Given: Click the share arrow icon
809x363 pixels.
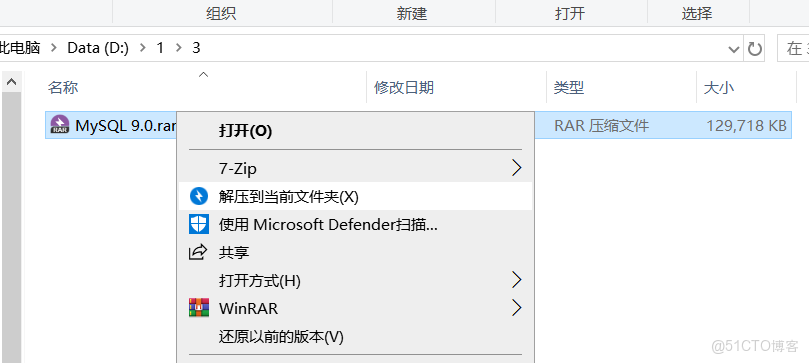Looking at the screenshot, I should [x=199, y=252].
